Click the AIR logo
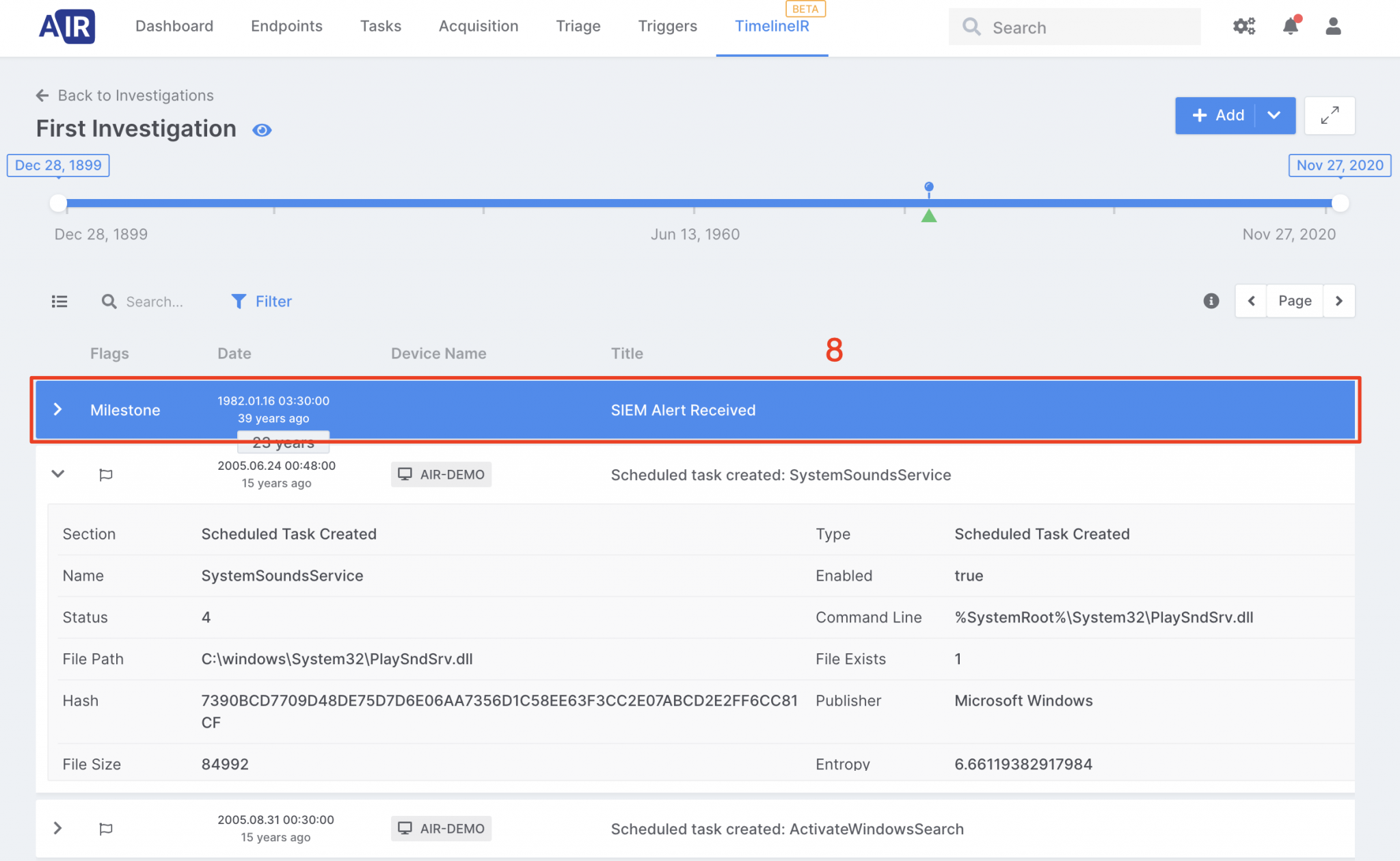1400x861 pixels. click(x=67, y=27)
